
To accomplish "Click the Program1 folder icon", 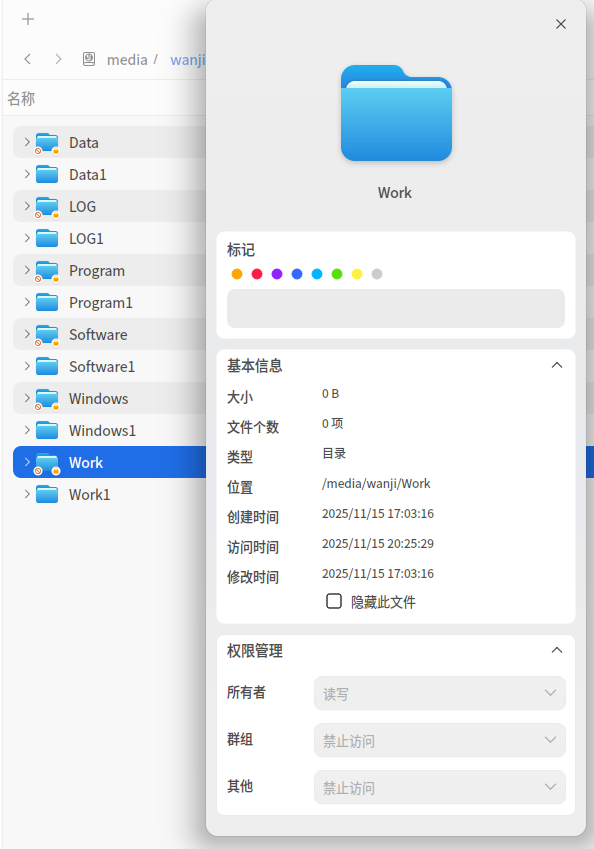I will tap(47, 302).
